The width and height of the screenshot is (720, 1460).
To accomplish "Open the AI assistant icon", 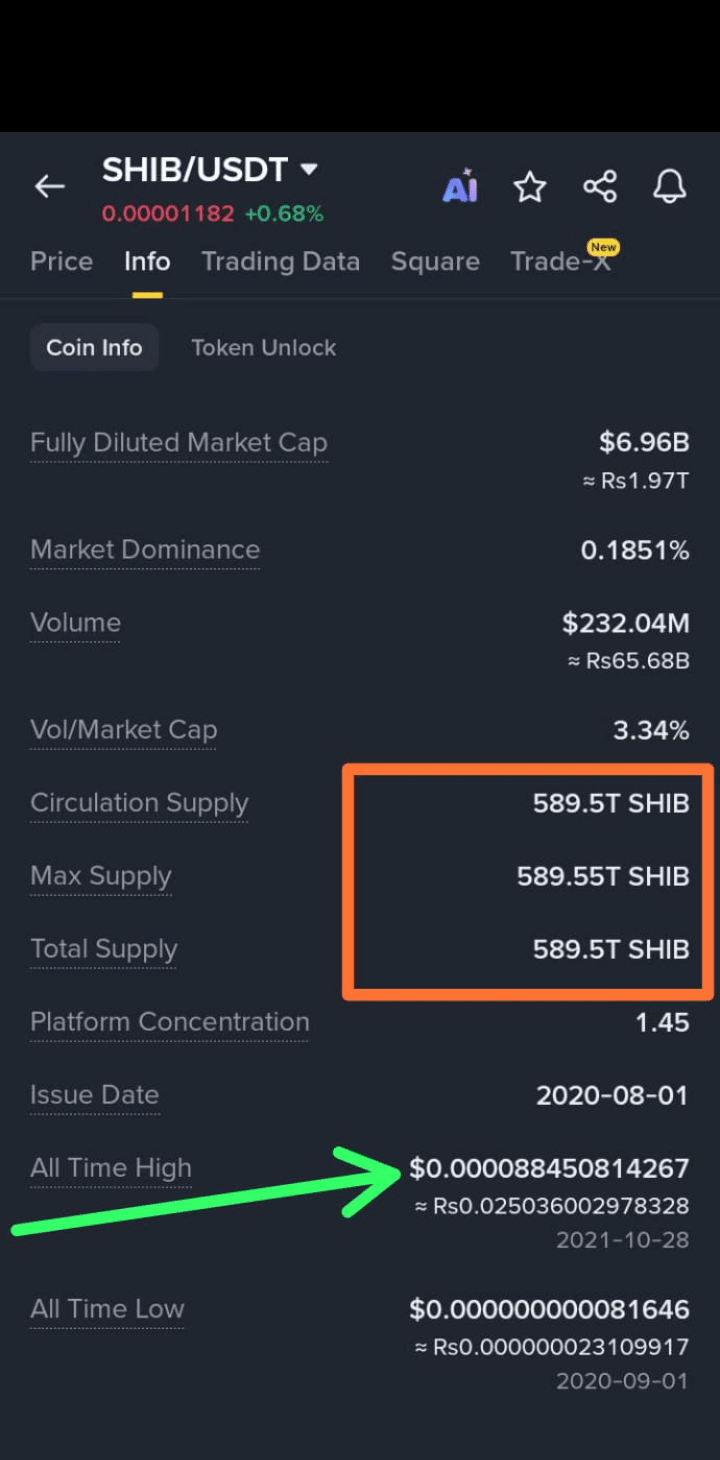I will coord(460,186).
